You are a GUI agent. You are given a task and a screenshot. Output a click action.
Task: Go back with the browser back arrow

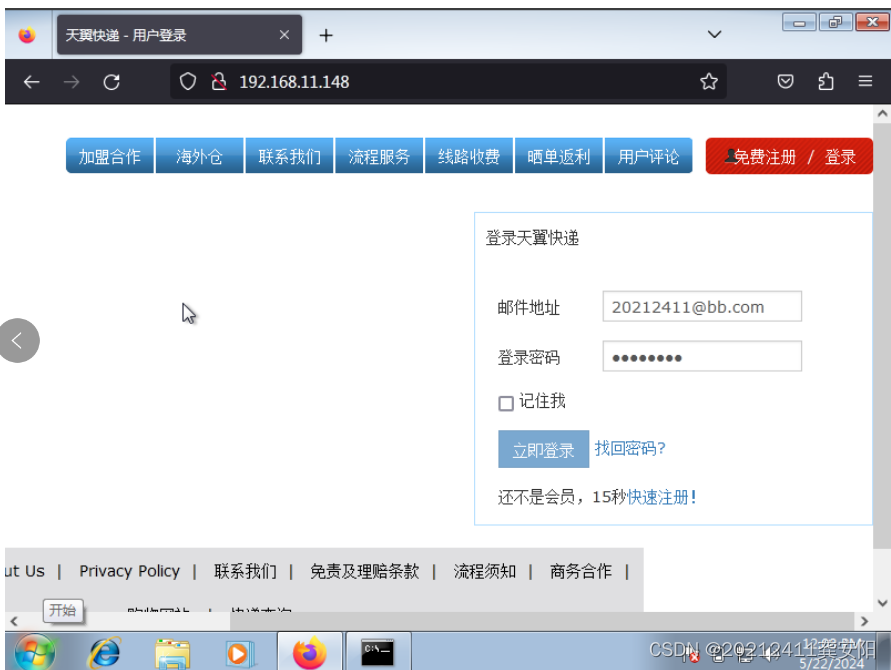(31, 82)
